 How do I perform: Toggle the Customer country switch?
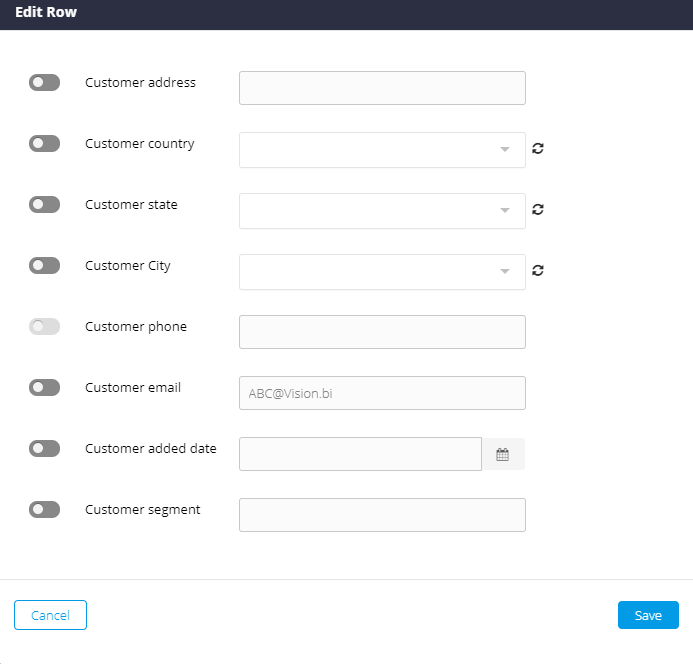click(x=44, y=144)
